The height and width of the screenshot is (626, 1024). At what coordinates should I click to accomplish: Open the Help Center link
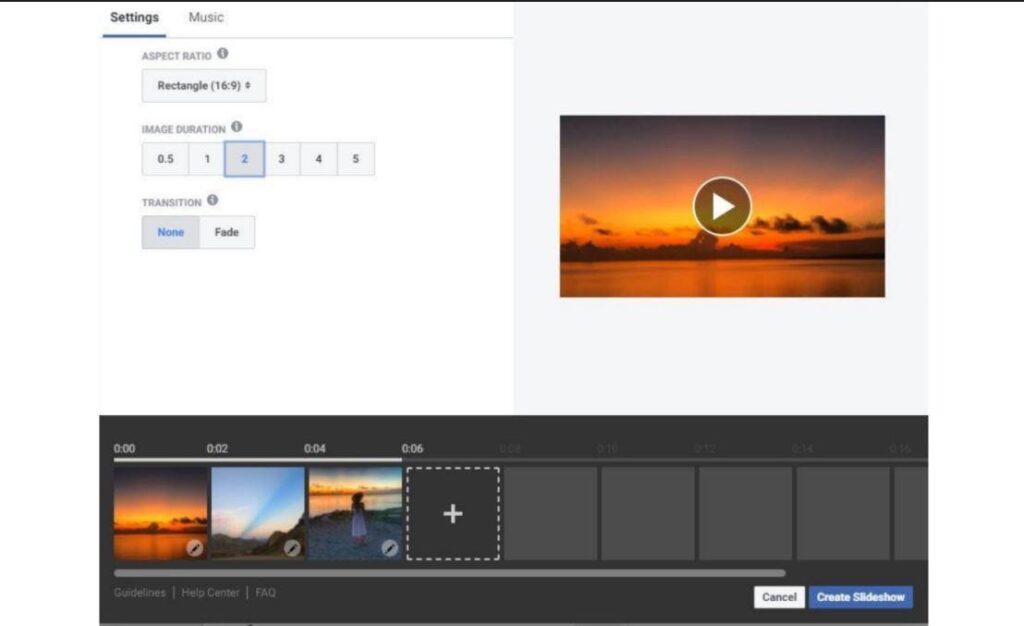tap(210, 593)
